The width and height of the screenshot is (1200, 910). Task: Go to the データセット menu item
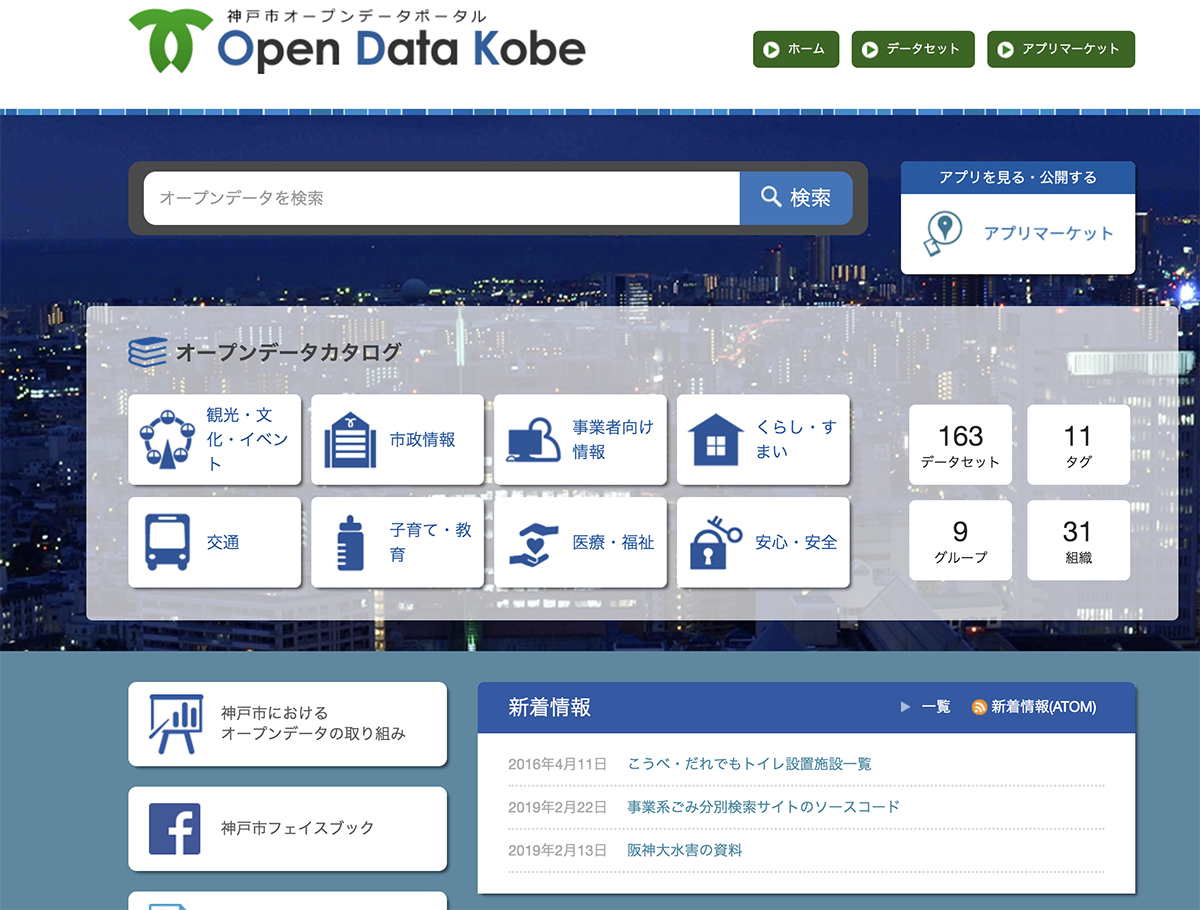coord(912,49)
